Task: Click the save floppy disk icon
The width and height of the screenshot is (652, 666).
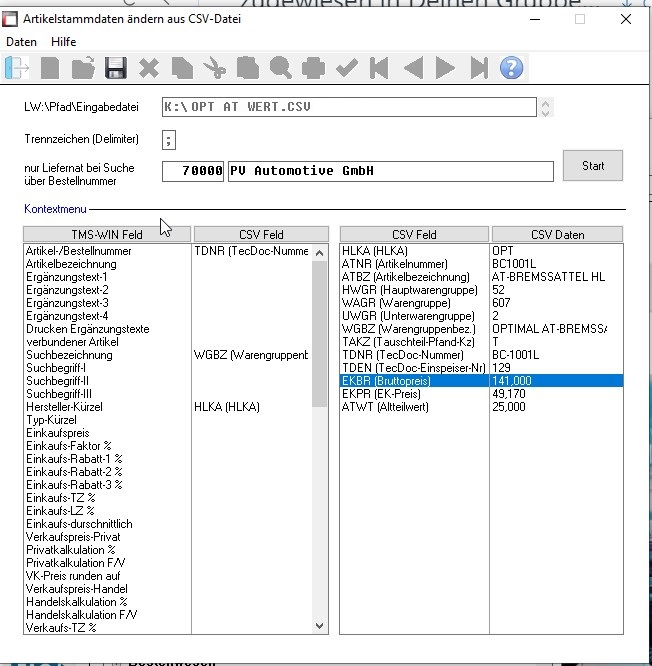Action: pos(116,68)
